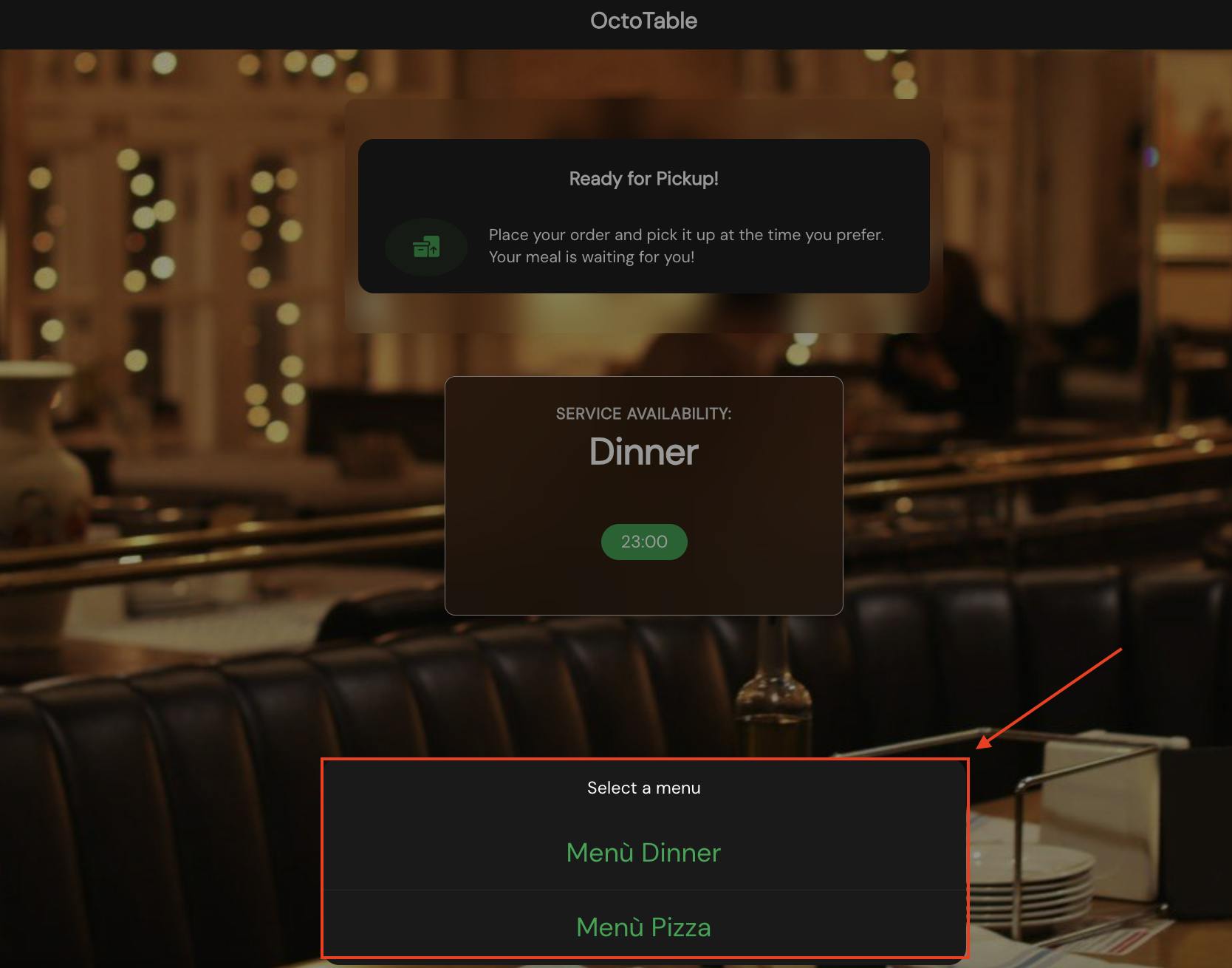Screen dimensions: 1232x968
Task: Click 'Your meal is waiting for you!' text
Action: 592,257
